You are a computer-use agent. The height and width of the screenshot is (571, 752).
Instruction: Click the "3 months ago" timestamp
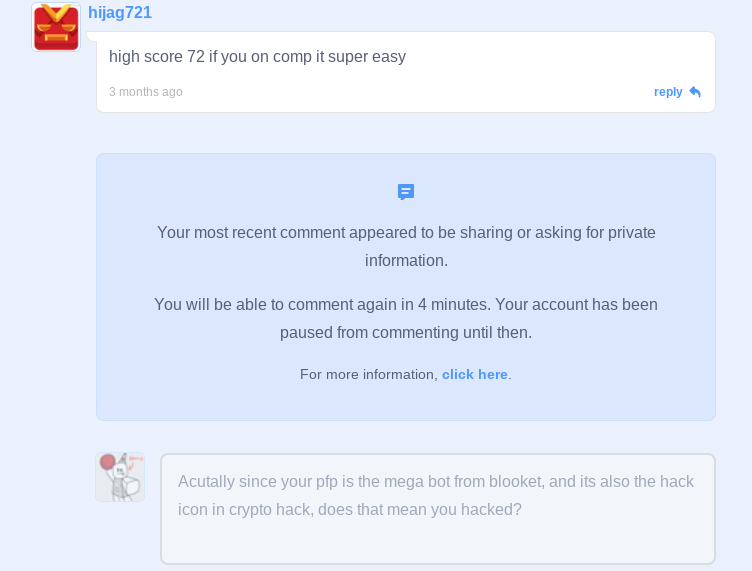tap(146, 92)
